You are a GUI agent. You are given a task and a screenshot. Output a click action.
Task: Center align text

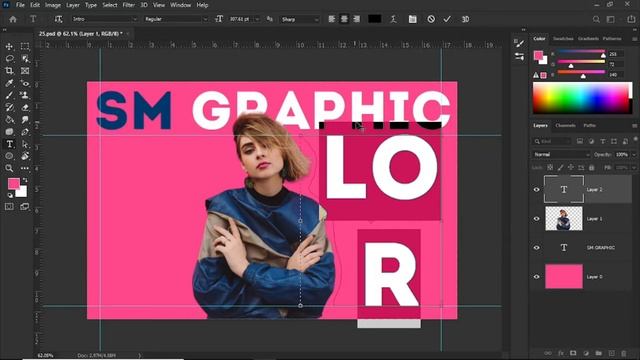pyautogui.click(x=344, y=19)
